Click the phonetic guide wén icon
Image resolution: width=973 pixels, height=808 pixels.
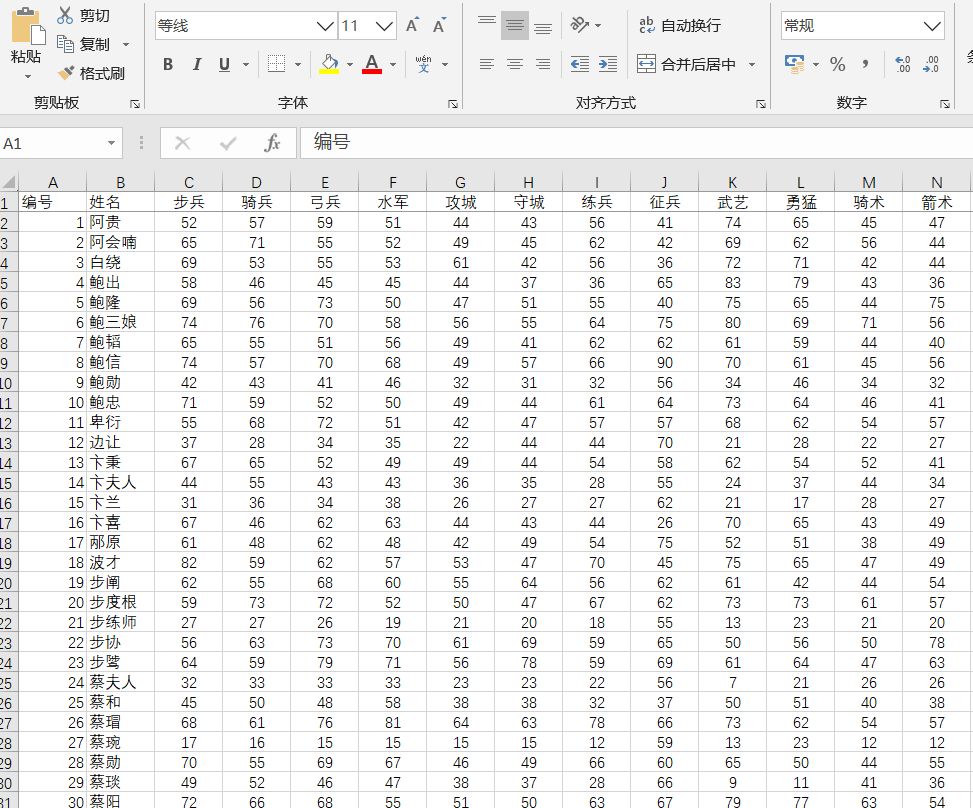click(x=423, y=63)
